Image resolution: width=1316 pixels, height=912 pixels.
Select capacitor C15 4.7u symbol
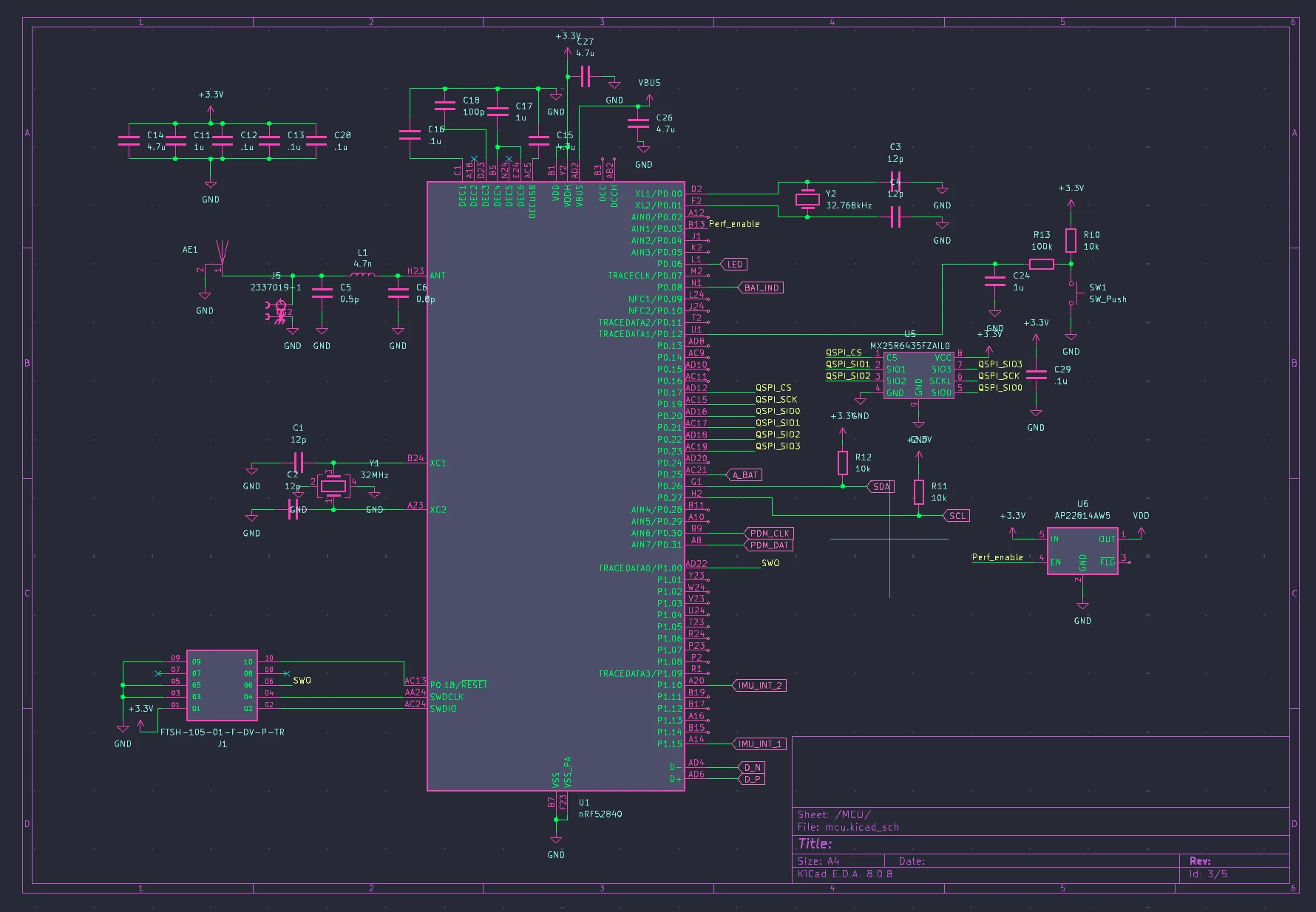pyautogui.click(x=538, y=140)
